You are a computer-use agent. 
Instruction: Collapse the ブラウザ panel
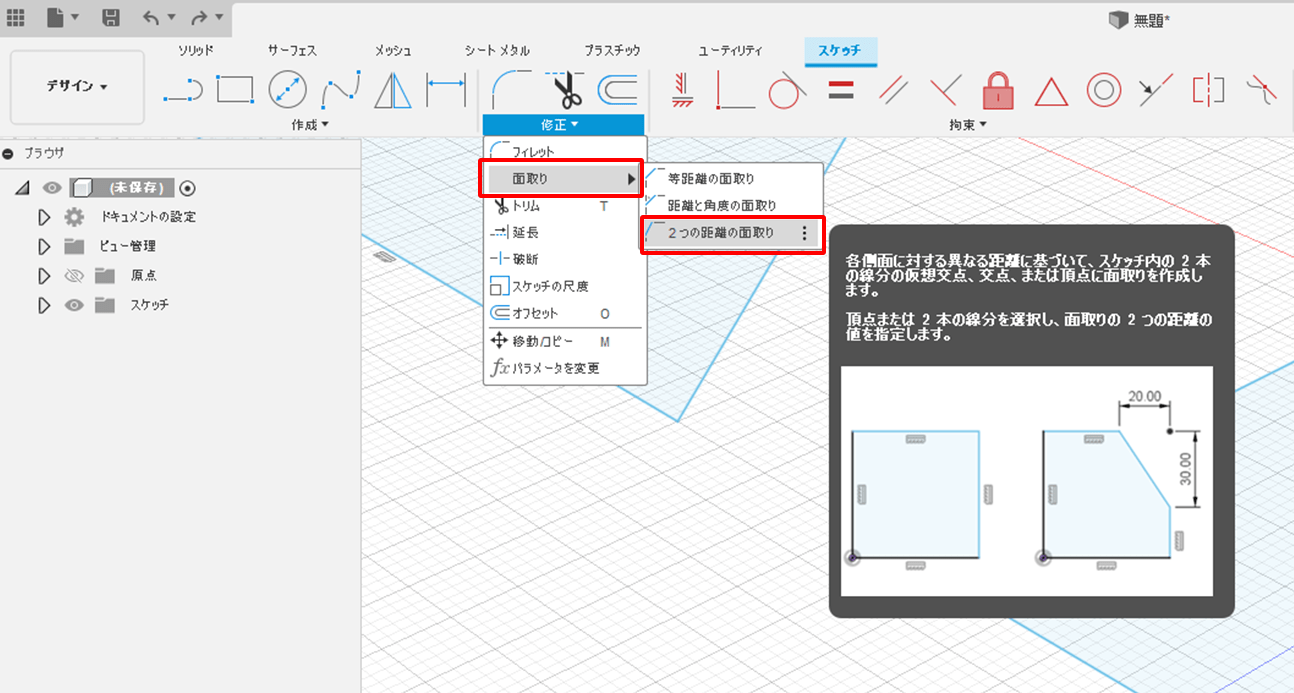8,153
